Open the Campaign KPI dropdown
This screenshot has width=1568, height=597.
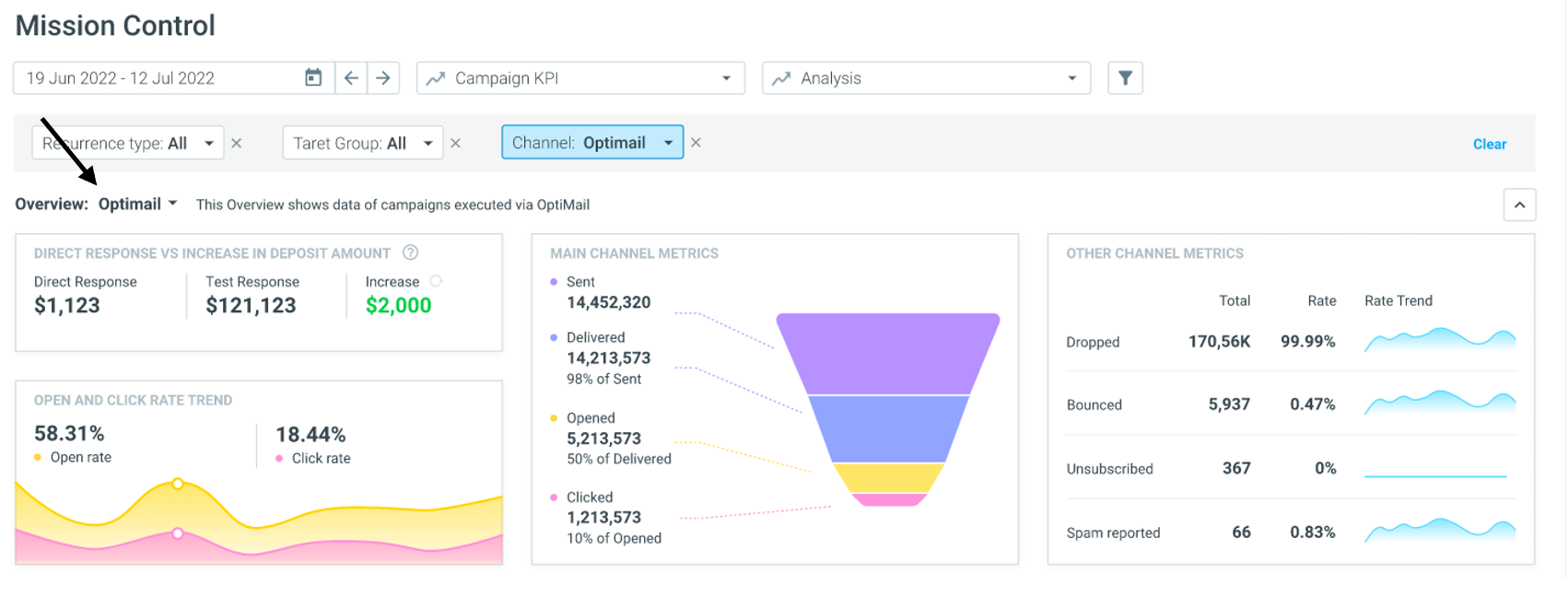click(x=580, y=78)
